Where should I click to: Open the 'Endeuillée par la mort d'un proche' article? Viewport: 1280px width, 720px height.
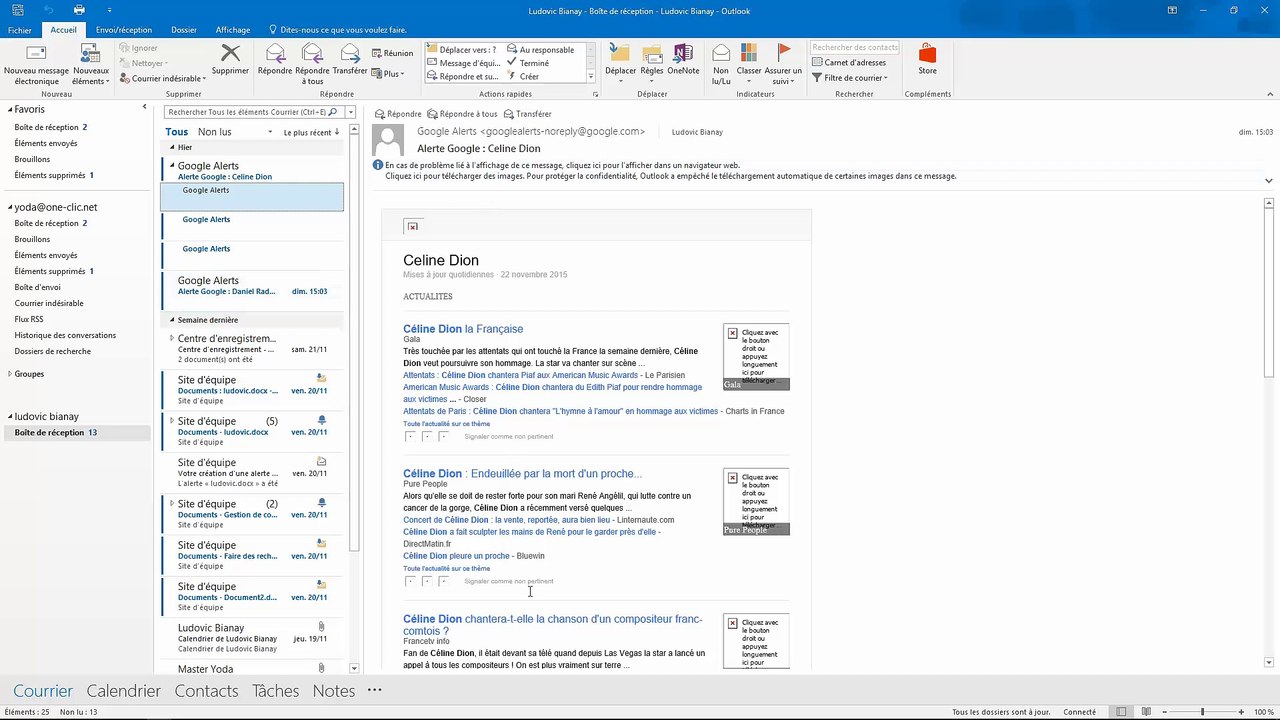coord(522,474)
